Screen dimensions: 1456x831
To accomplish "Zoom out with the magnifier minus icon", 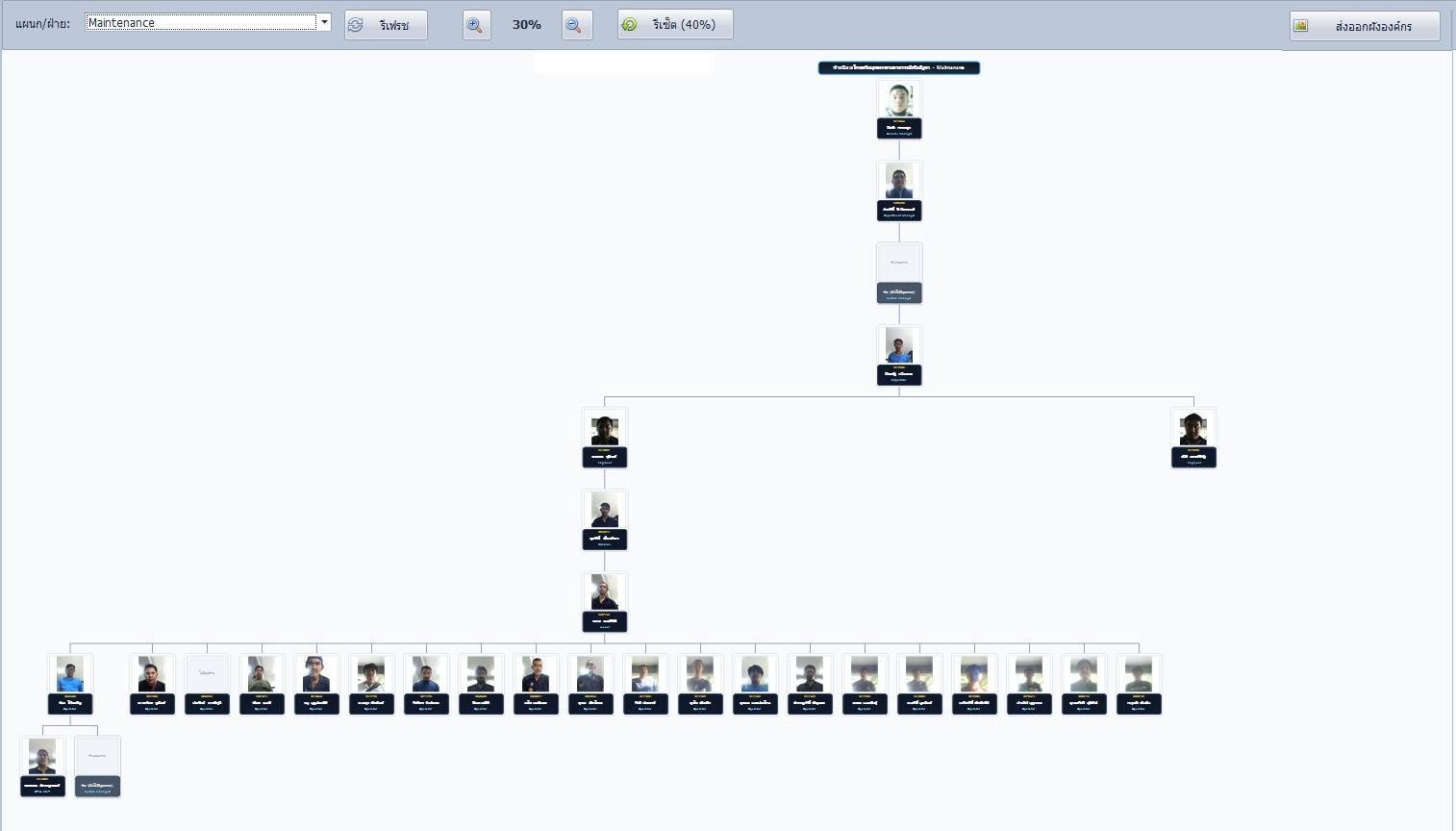I will pos(577,25).
